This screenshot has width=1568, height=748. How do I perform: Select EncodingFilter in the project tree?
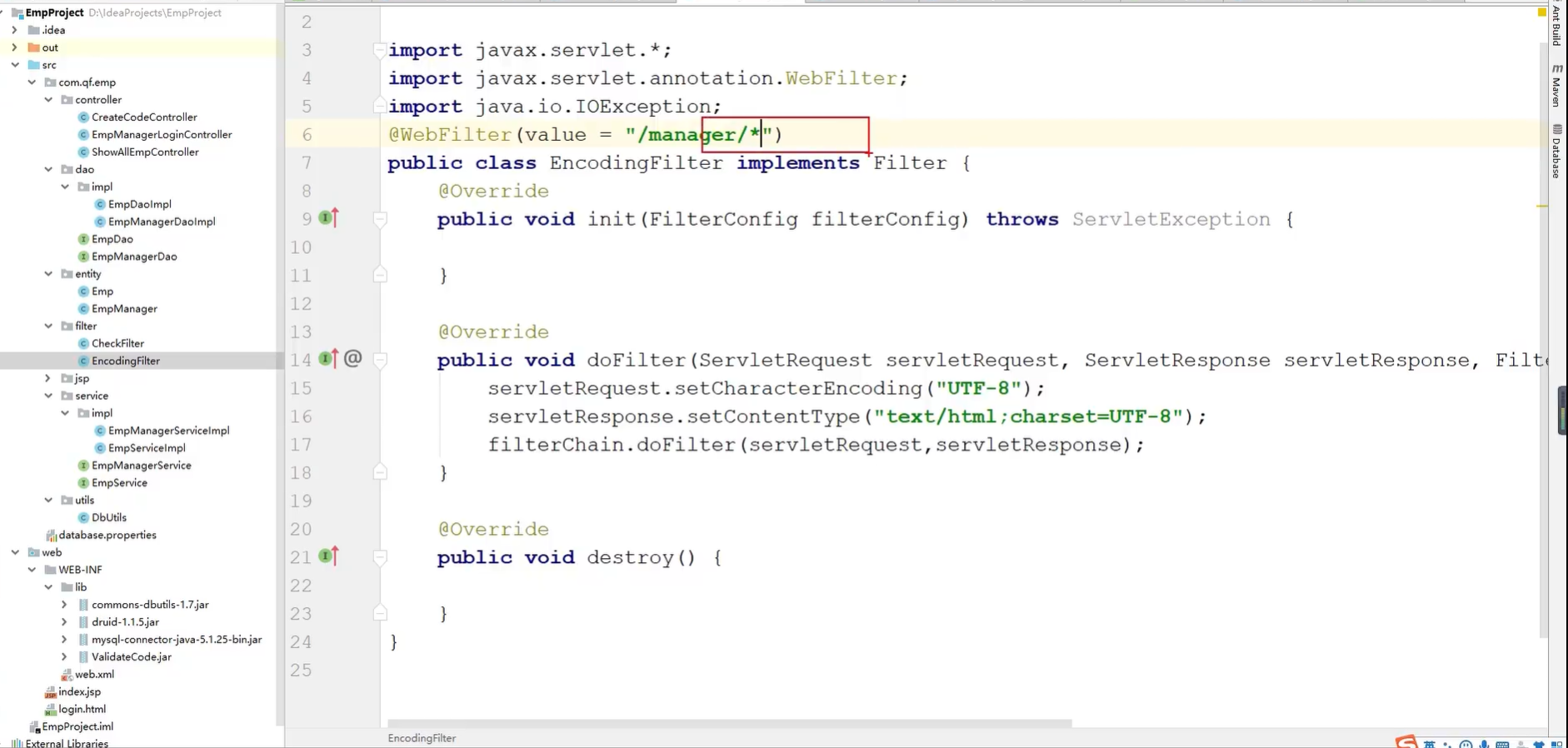tap(125, 361)
